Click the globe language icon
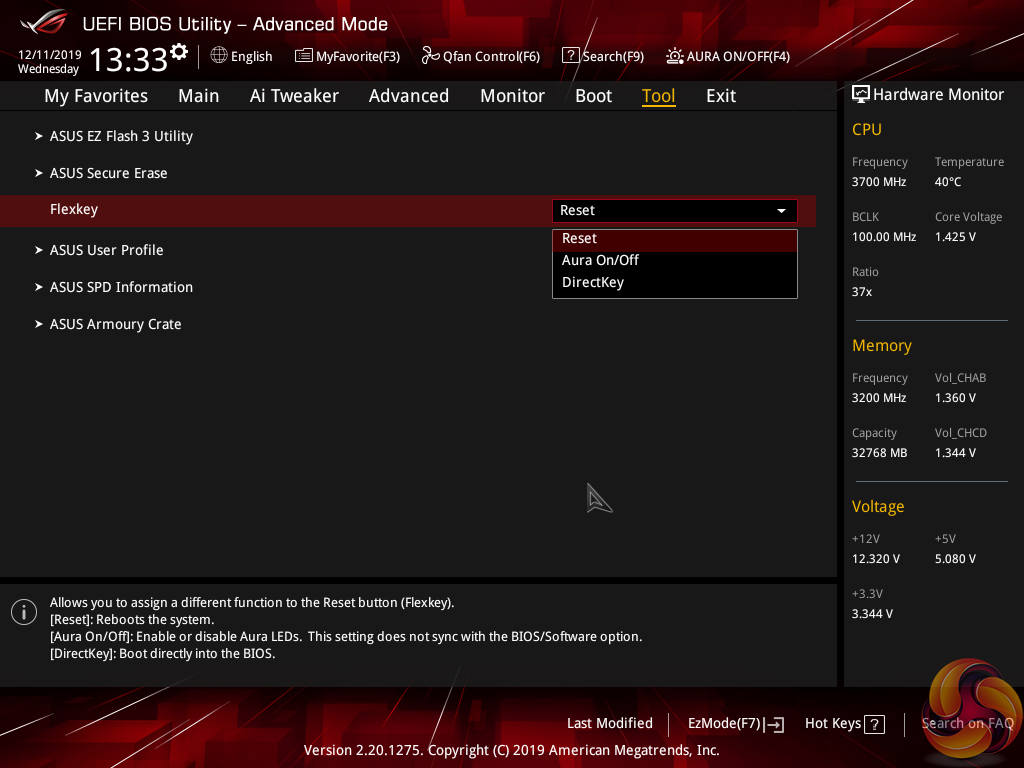The width and height of the screenshot is (1024, 768). 219,56
